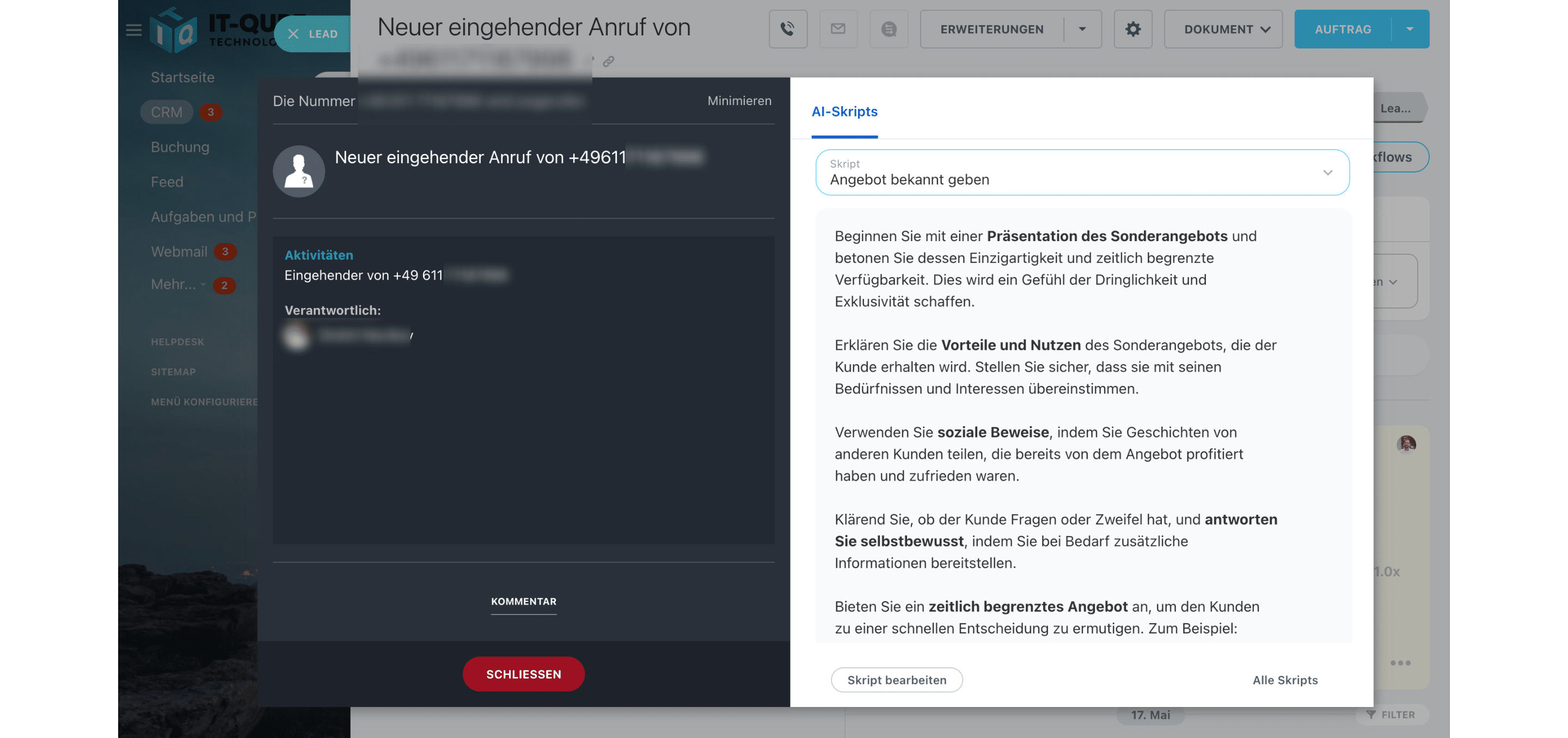Image resolution: width=1568 pixels, height=738 pixels.
Task: Click the IT-Quest cube logo
Action: click(x=174, y=30)
